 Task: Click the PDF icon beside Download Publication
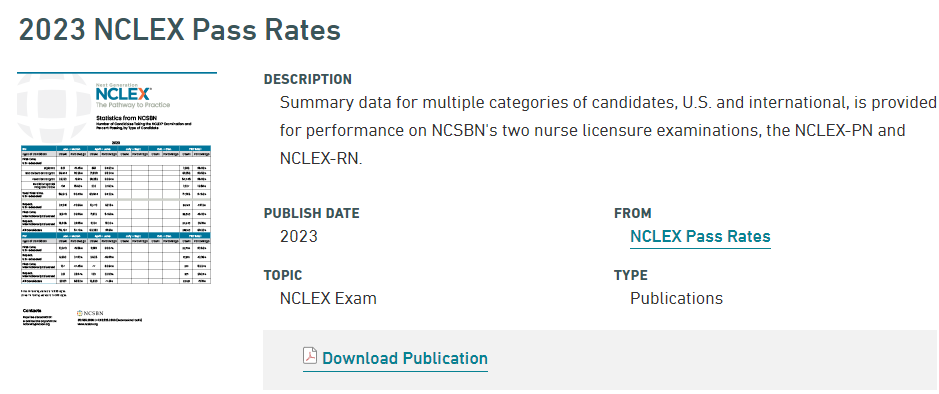[x=310, y=356]
